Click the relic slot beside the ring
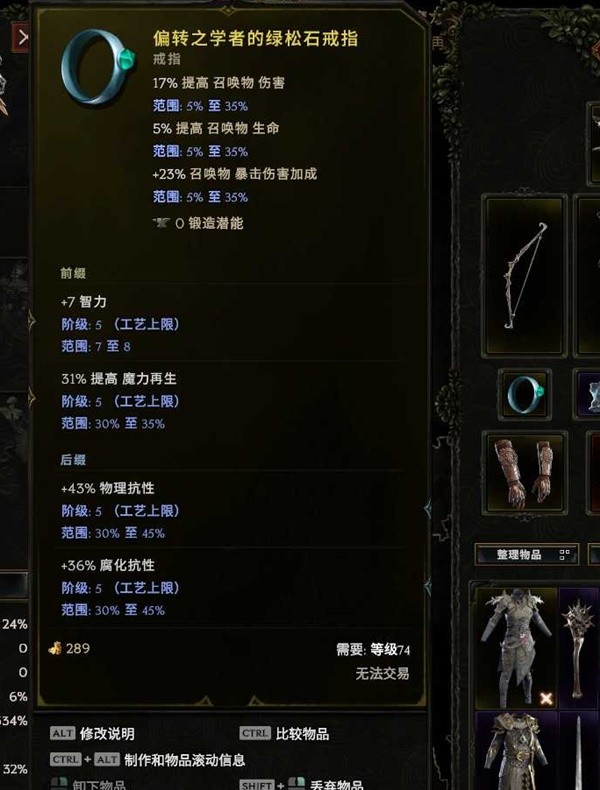The height and width of the screenshot is (790, 600). pos(587,394)
